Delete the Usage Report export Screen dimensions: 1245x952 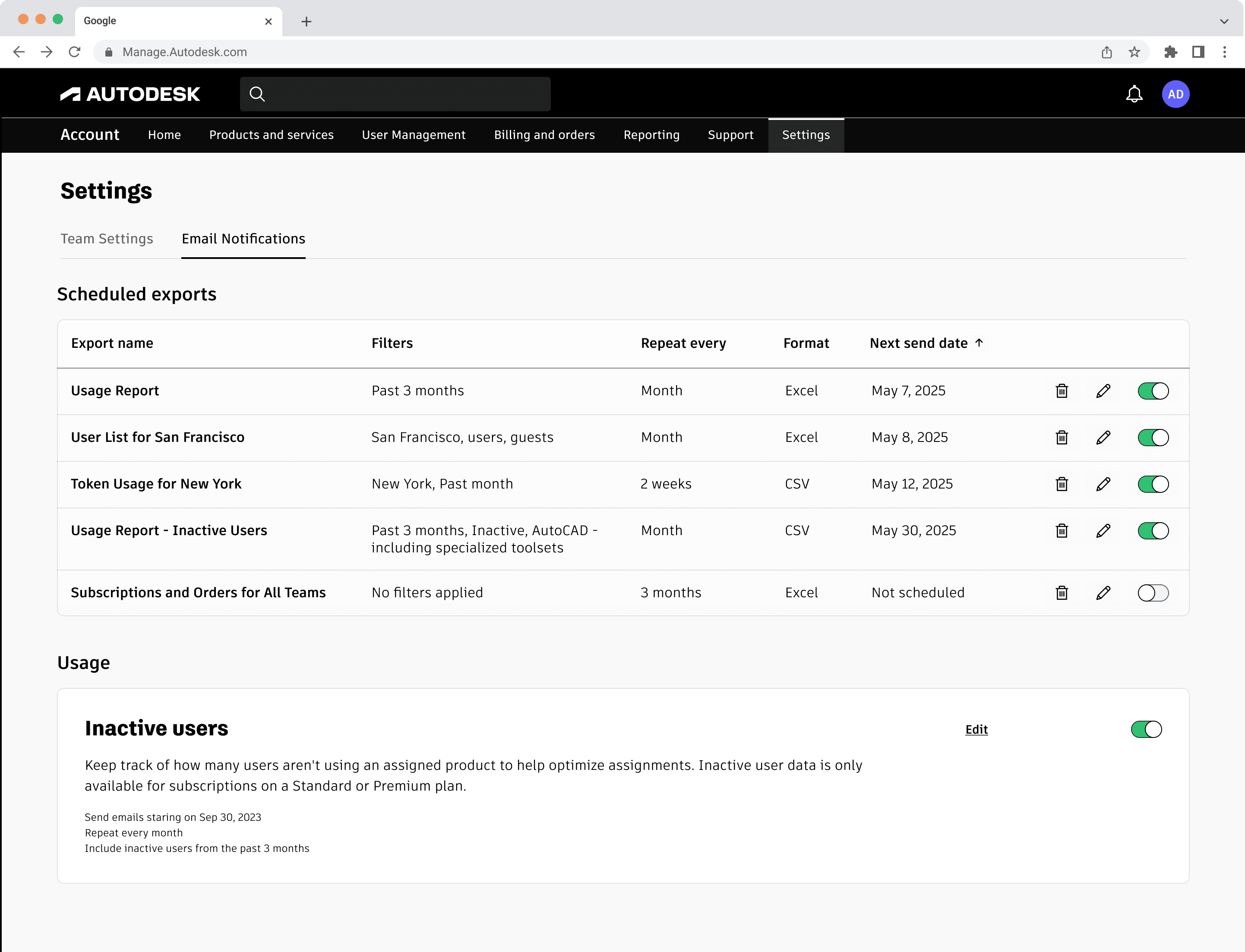(1061, 391)
